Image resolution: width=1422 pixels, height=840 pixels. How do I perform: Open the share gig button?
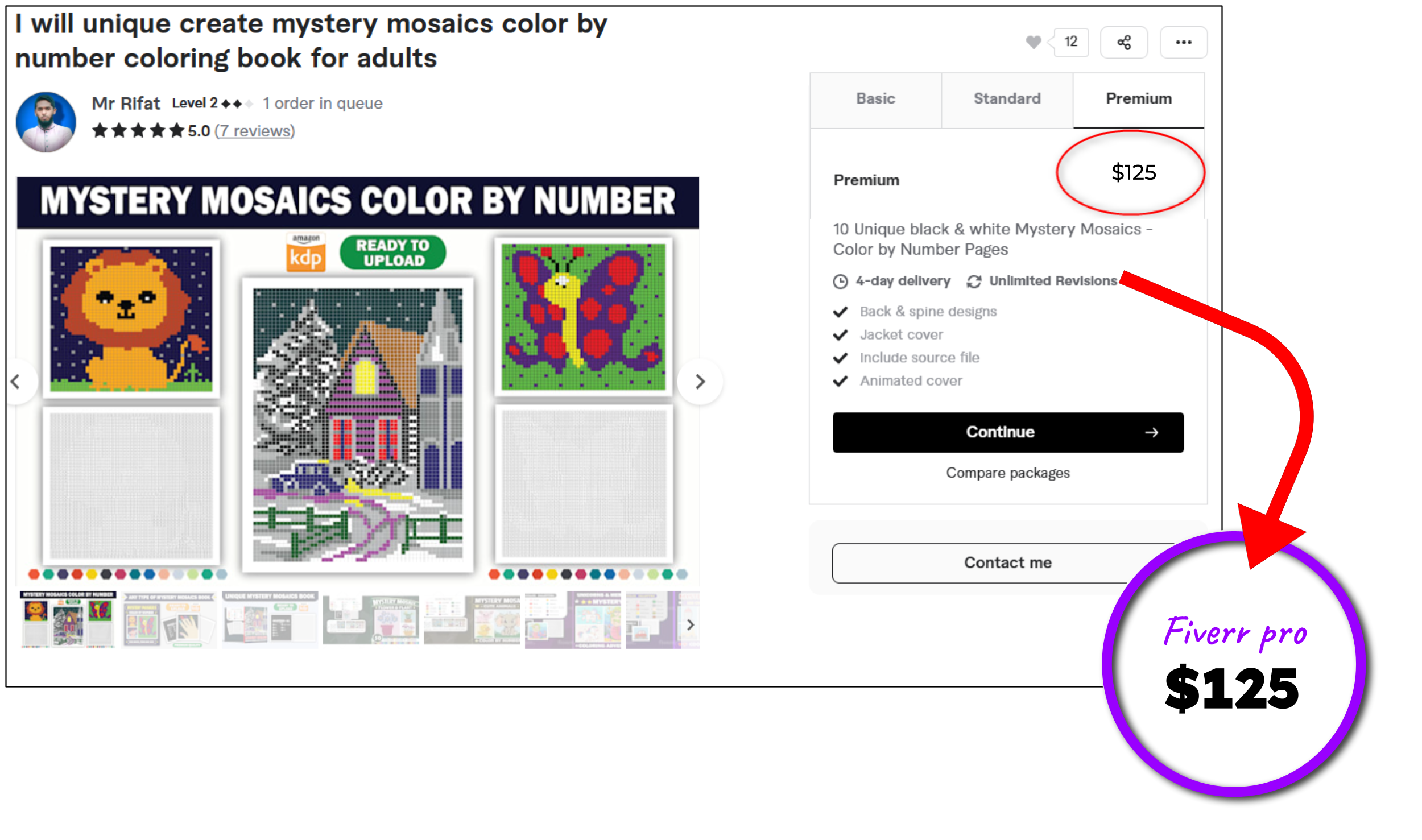point(1123,42)
